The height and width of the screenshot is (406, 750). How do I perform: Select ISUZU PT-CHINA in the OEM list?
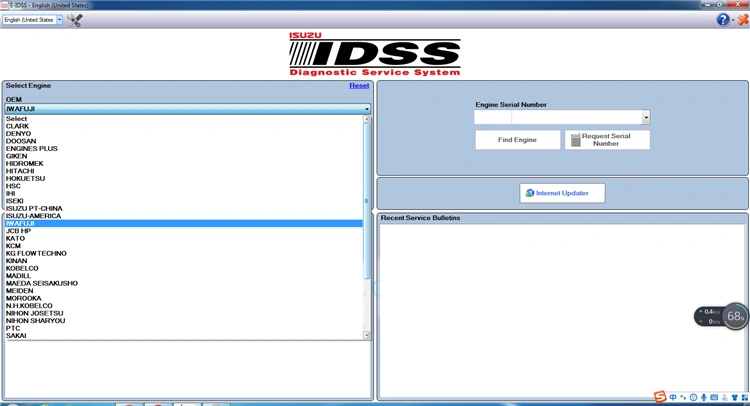184,208
